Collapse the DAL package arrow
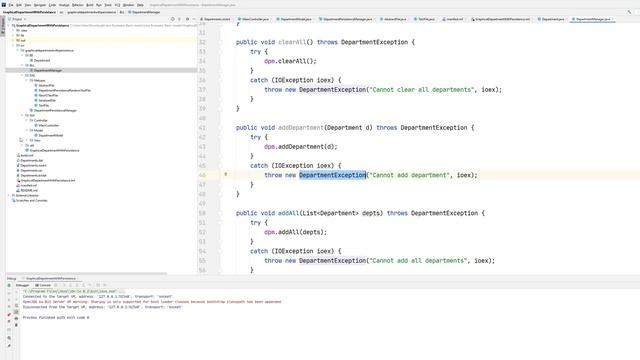The width and height of the screenshot is (640, 360). pos(22,75)
